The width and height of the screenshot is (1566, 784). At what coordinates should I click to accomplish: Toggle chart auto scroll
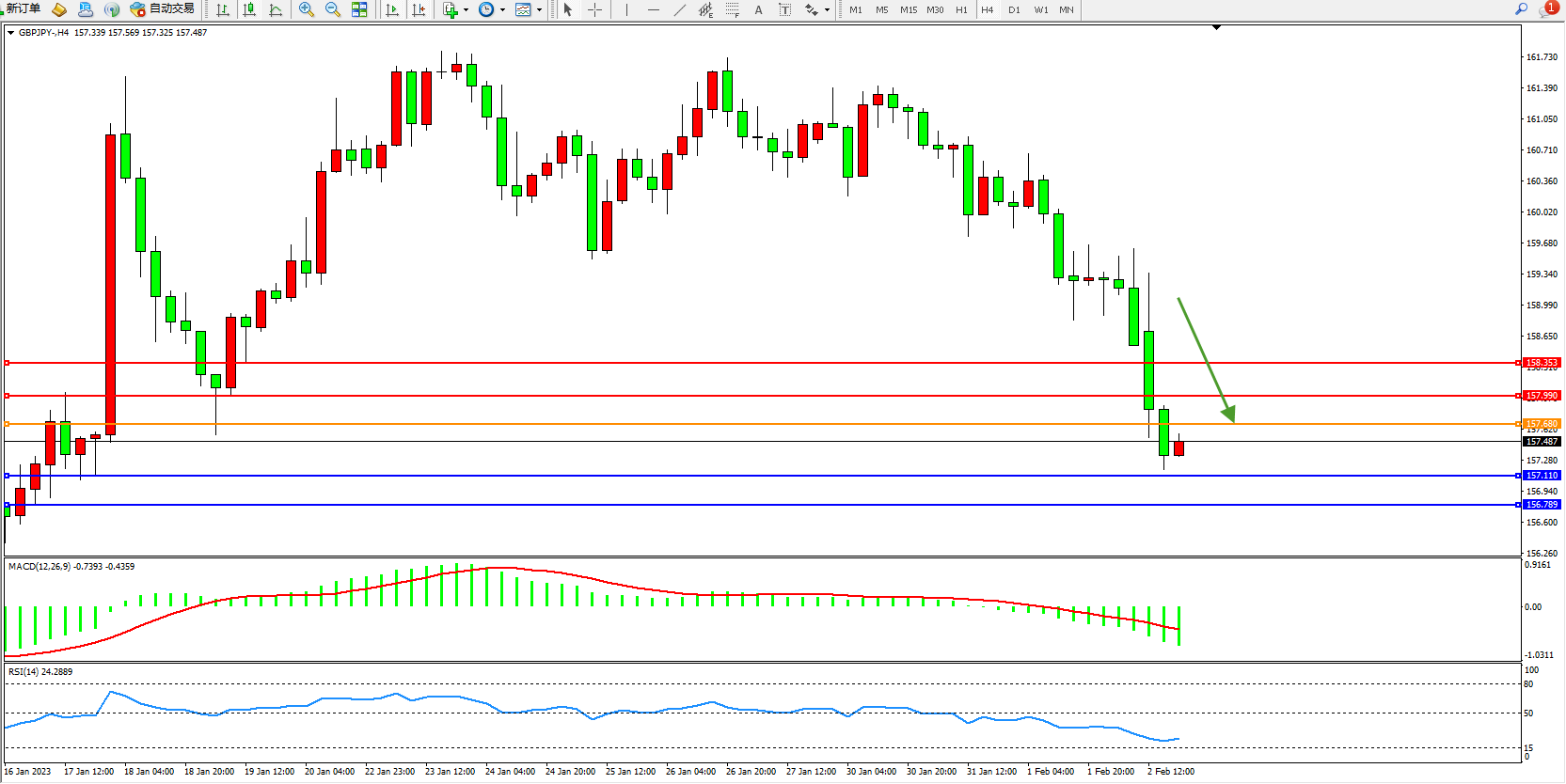coord(392,9)
